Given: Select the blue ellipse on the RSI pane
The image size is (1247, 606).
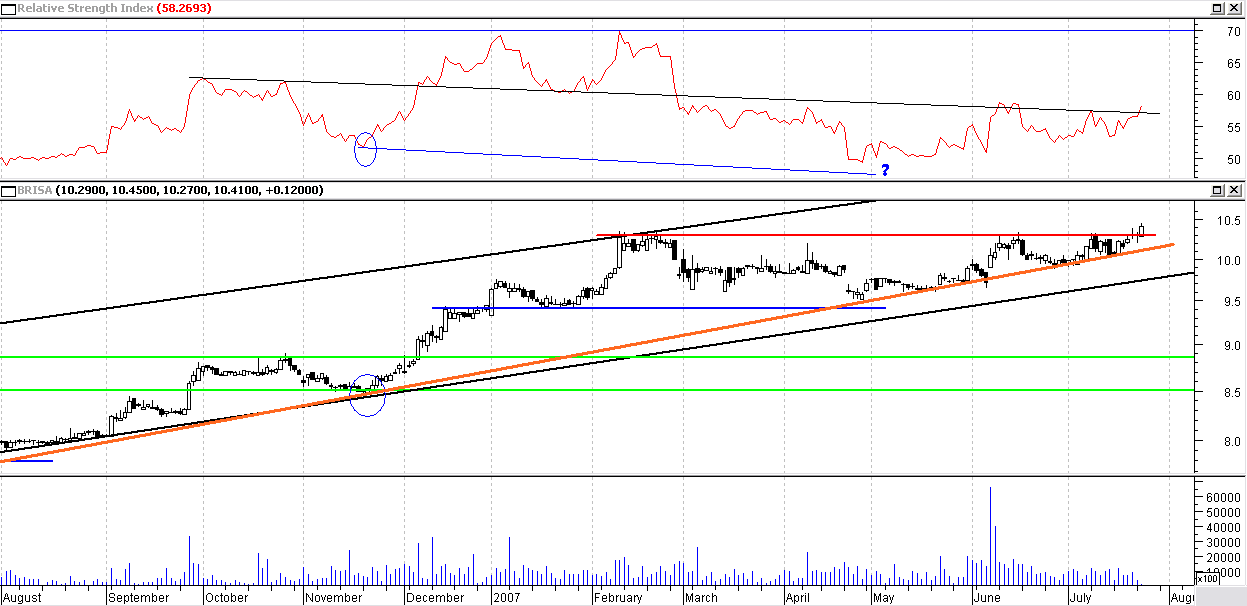Looking at the screenshot, I should 366,149.
